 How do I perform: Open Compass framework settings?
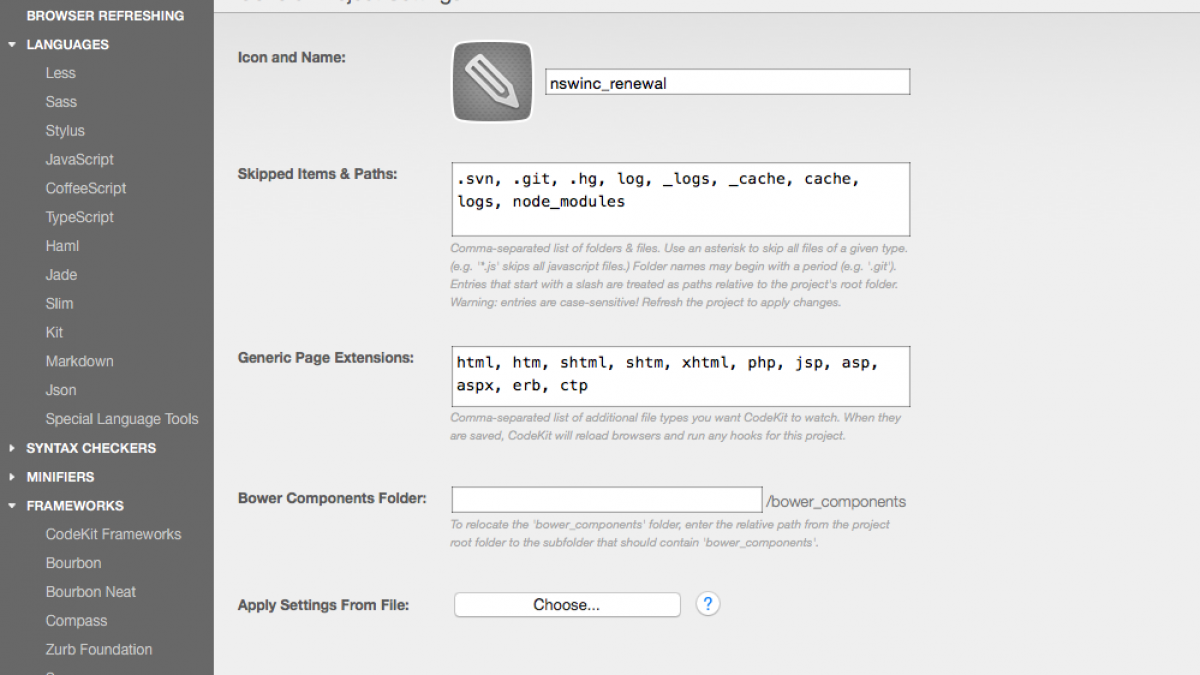point(76,621)
